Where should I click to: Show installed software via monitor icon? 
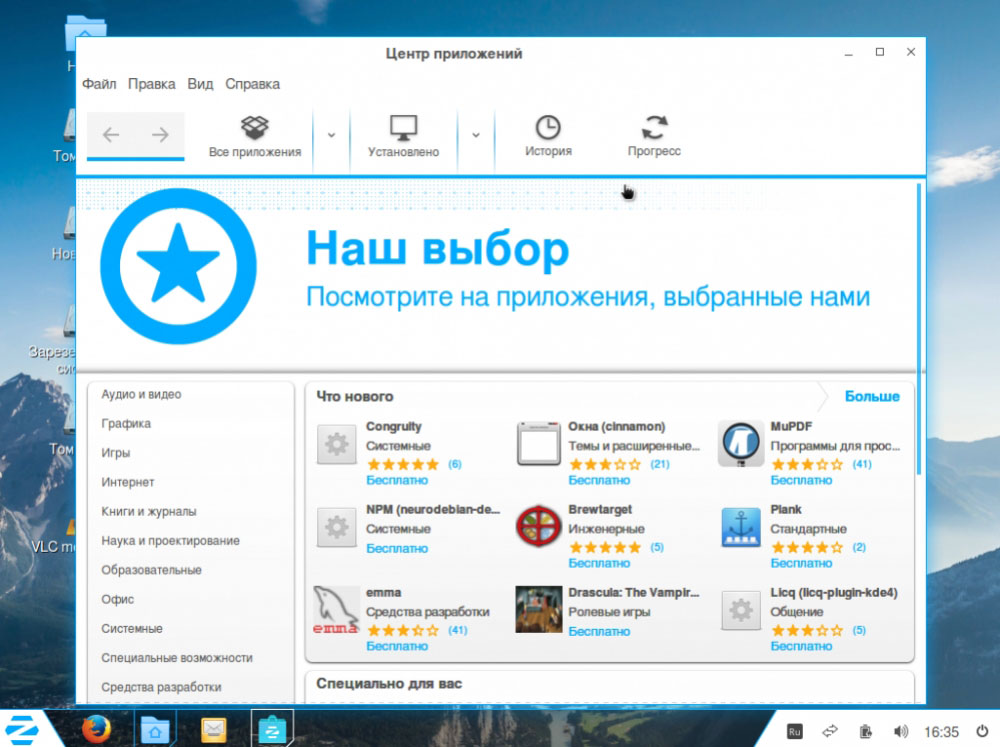coord(403,128)
